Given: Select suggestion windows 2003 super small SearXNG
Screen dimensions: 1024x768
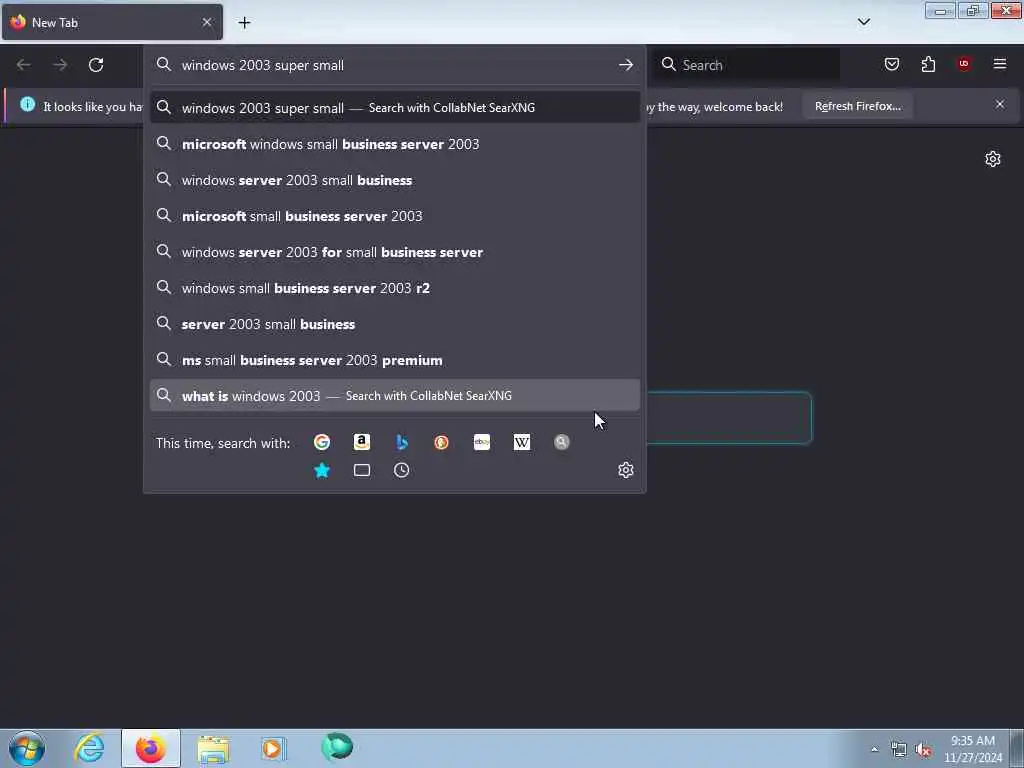Looking at the screenshot, I should (394, 108).
